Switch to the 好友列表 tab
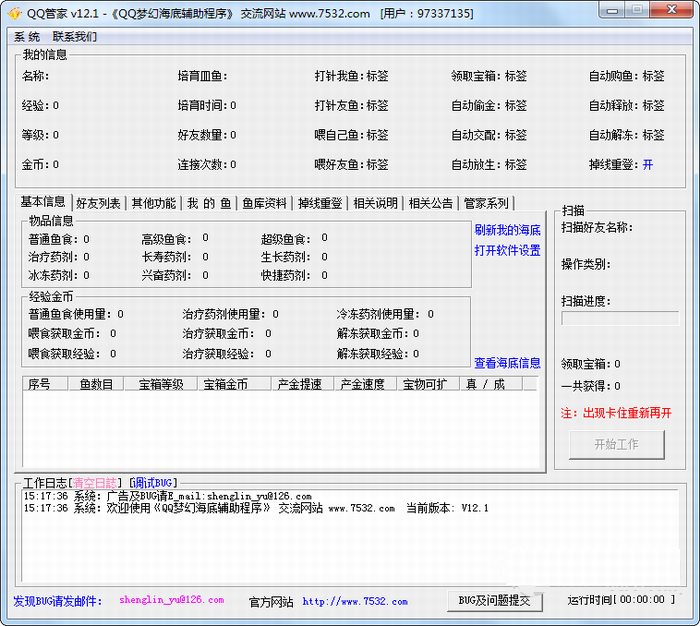 98,204
